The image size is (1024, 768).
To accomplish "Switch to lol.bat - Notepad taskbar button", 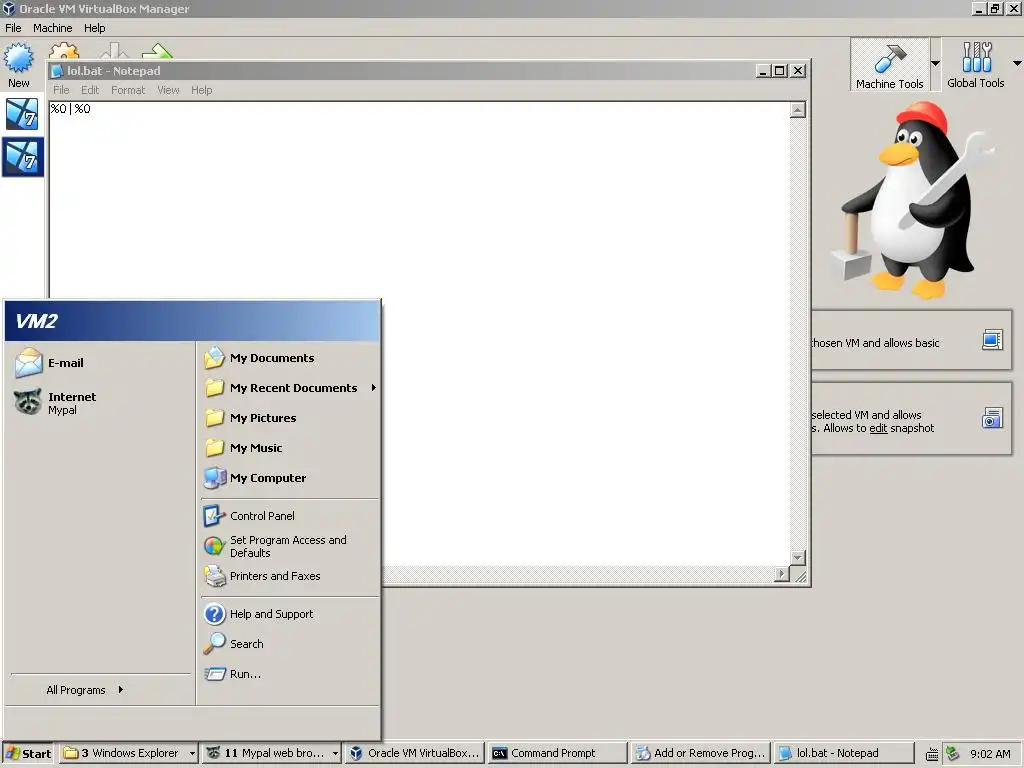I will [844, 753].
